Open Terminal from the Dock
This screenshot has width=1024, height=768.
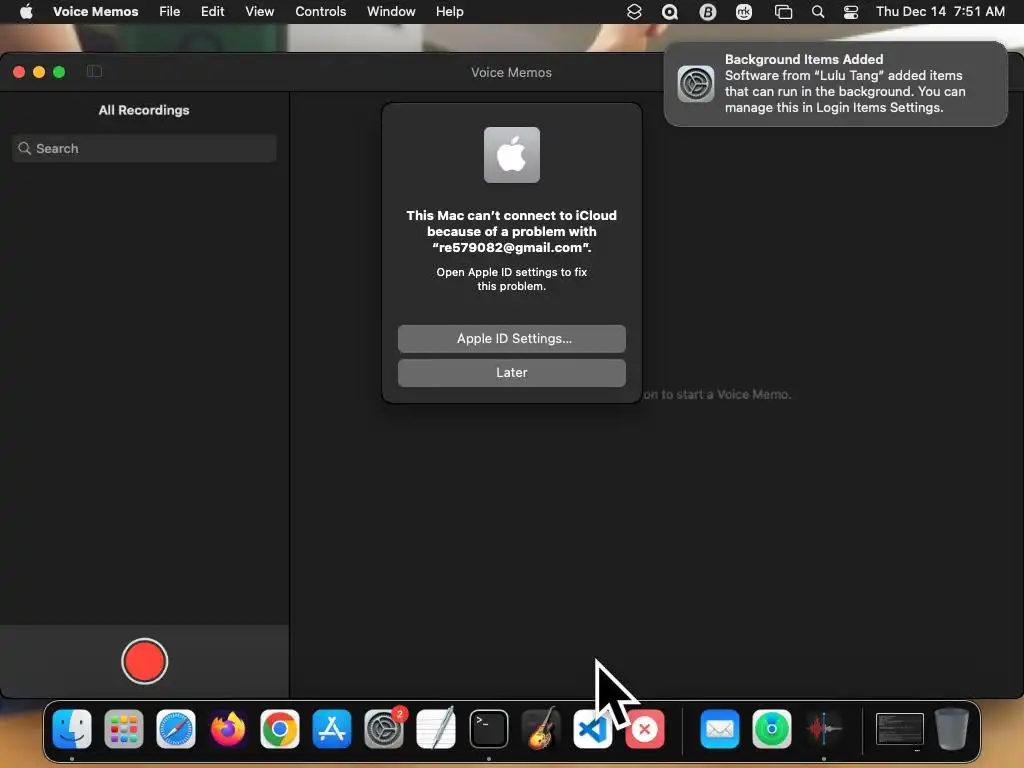click(x=488, y=728)
